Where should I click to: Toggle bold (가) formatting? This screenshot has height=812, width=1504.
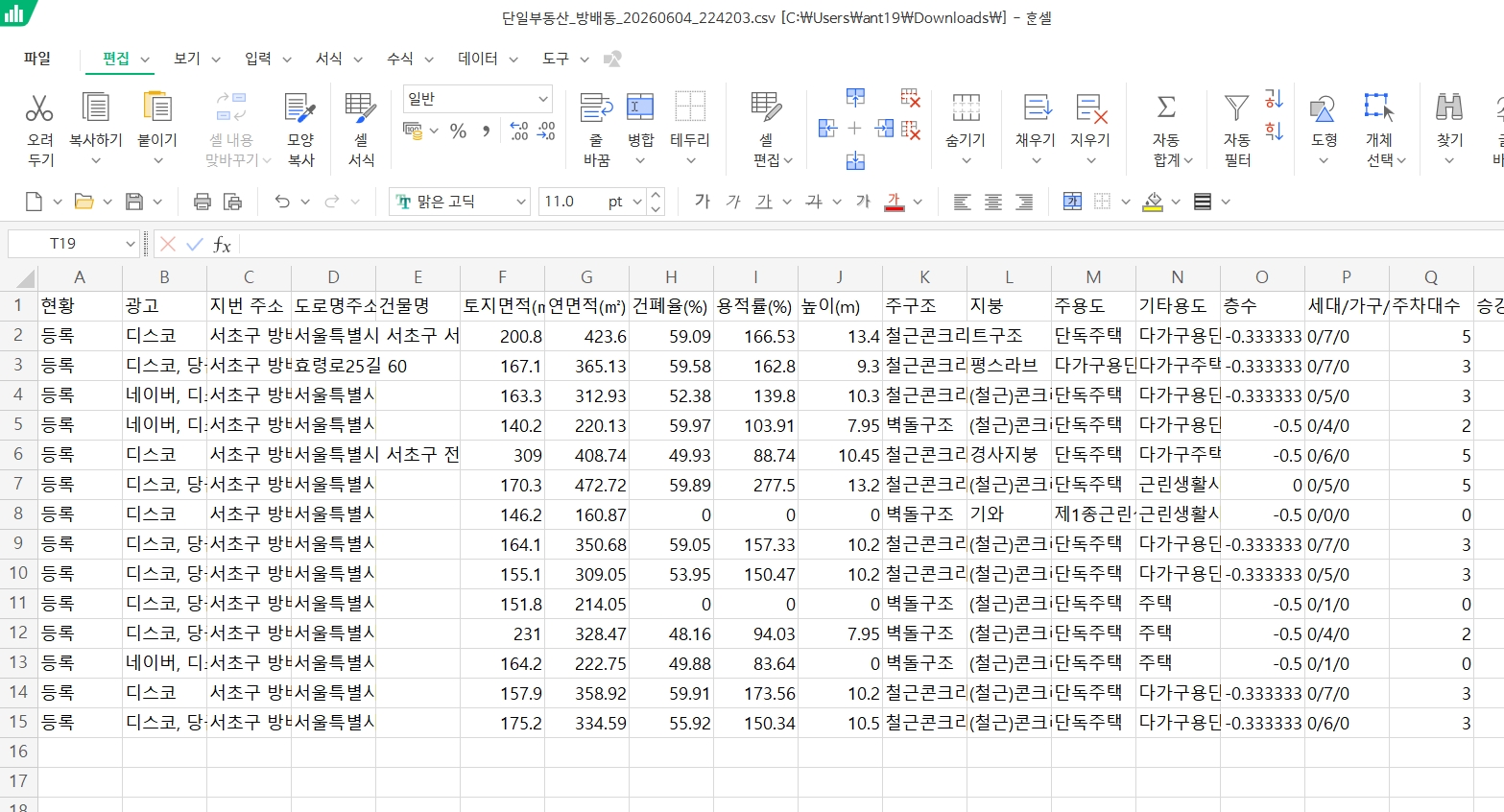click(x=703, y=202)
